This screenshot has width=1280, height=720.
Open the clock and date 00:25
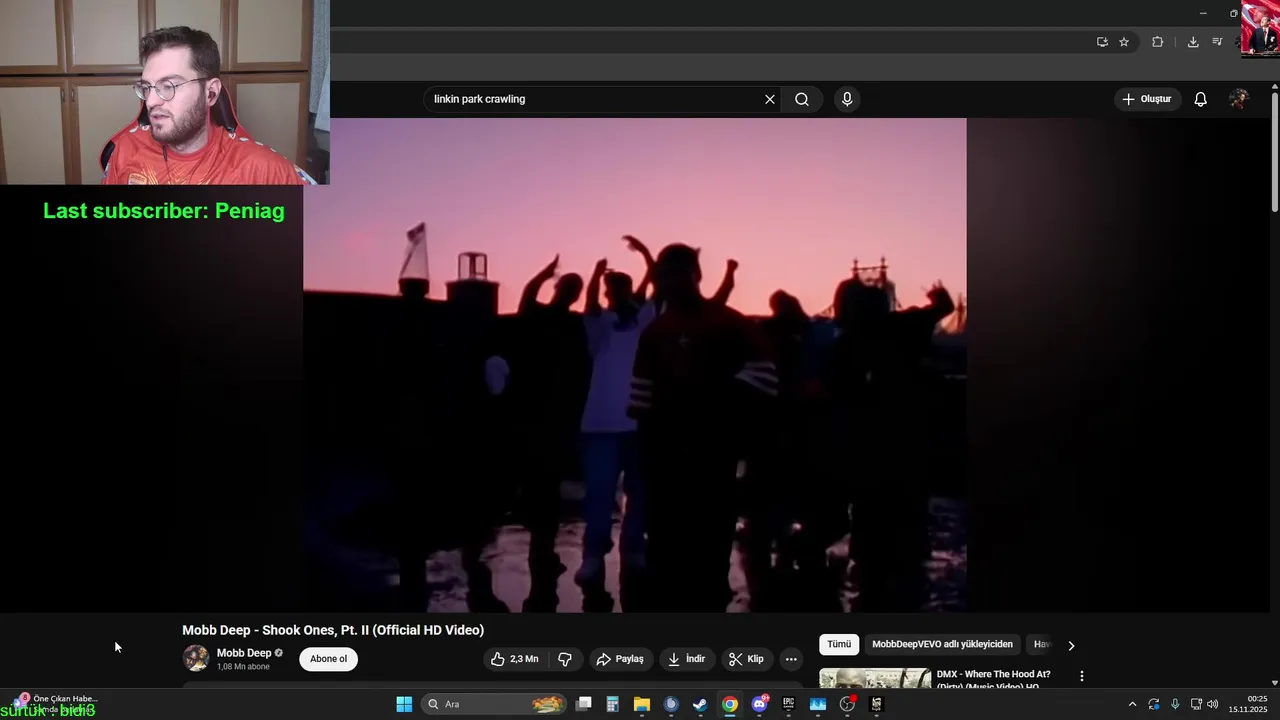[1248, 704]
